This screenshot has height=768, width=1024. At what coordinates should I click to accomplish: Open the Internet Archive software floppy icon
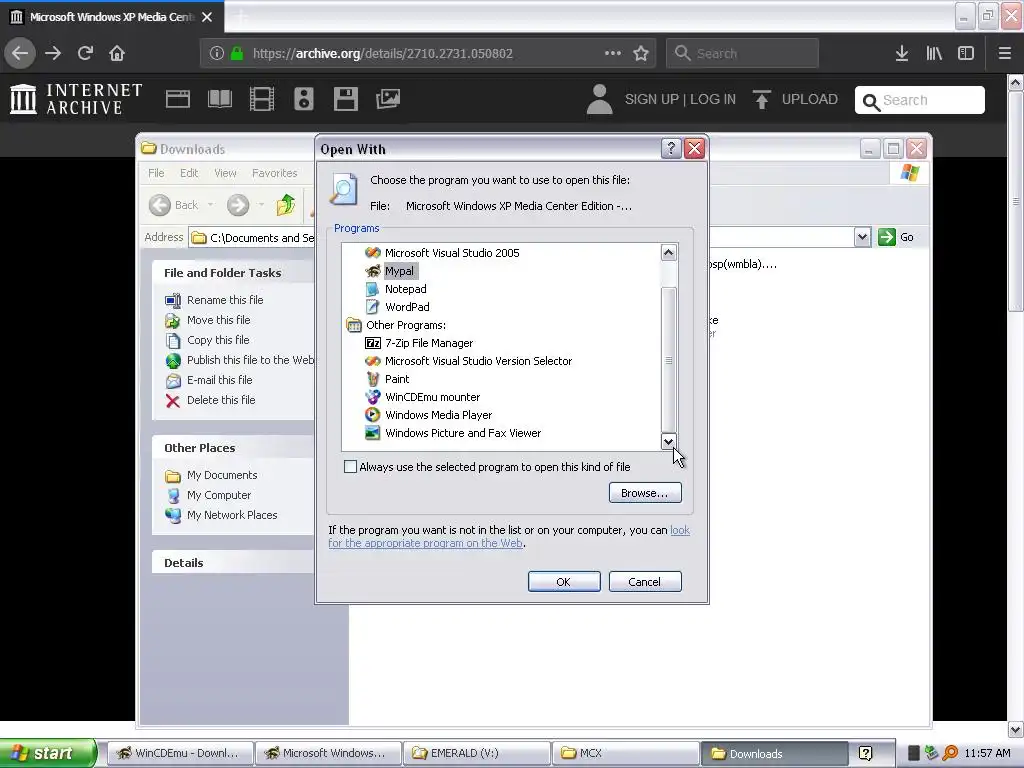(x=345, y=99)
